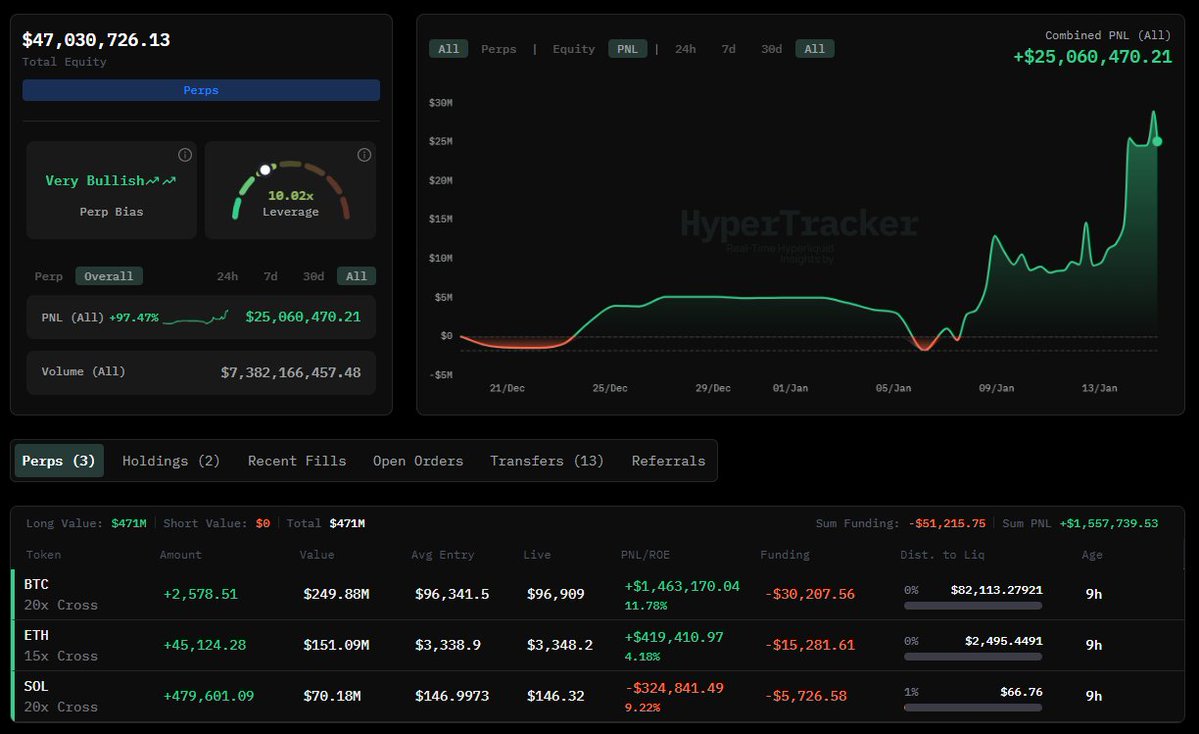
Task: Click the BTC distance to liquidation bar
Action: click(973, 605)
